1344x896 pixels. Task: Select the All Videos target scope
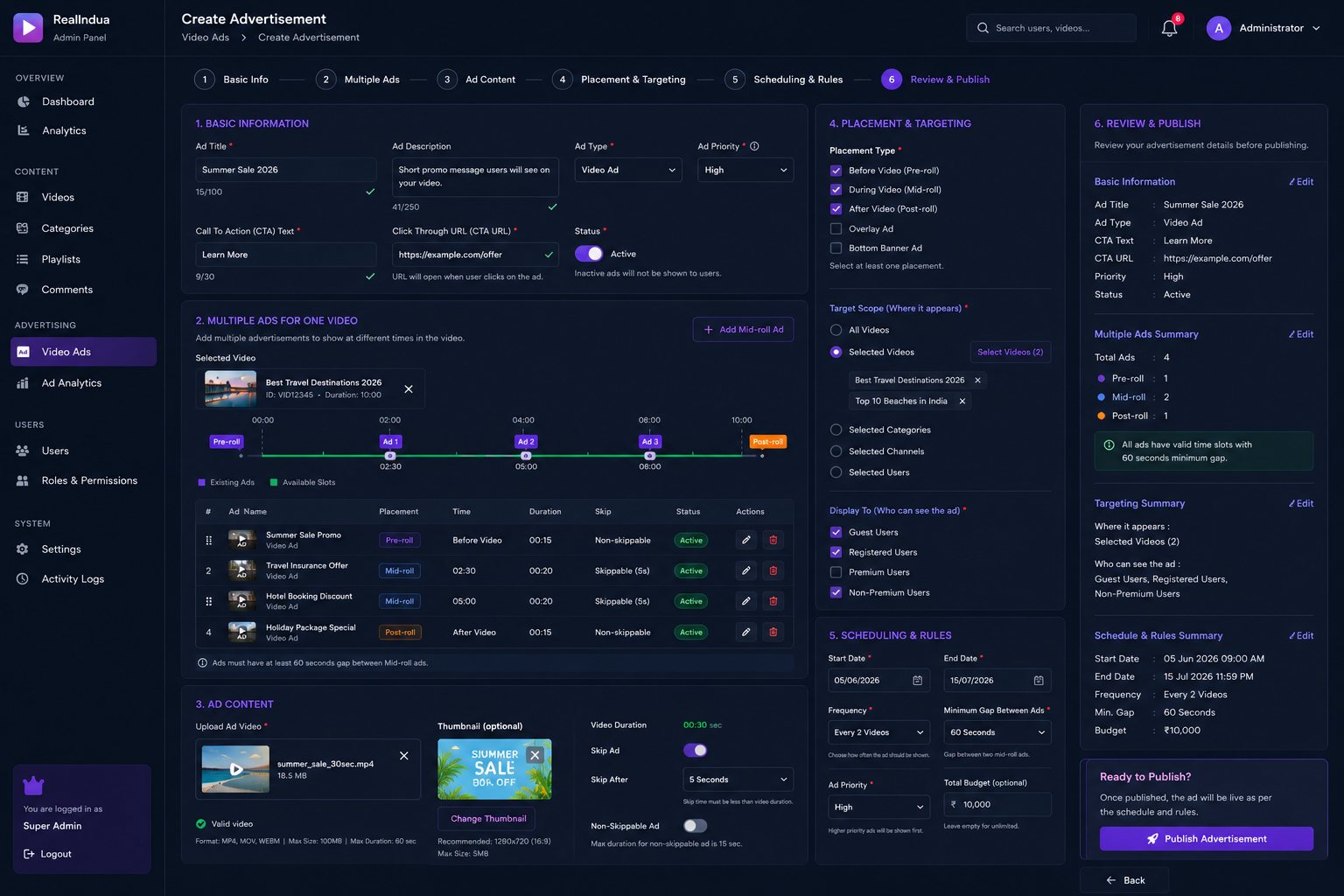(x=836, y=330)
